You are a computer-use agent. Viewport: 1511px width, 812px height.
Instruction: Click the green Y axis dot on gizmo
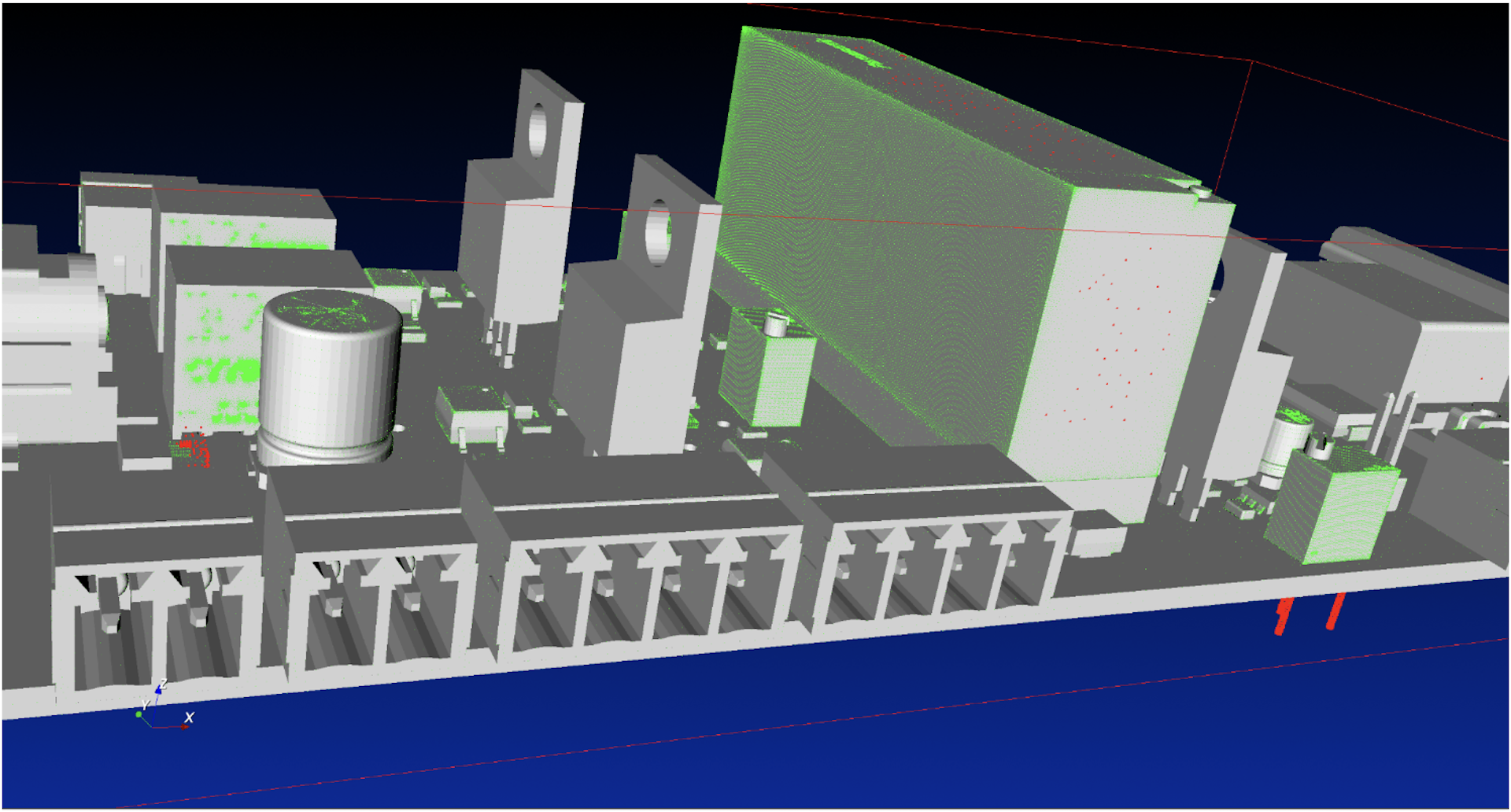point(139,714)
